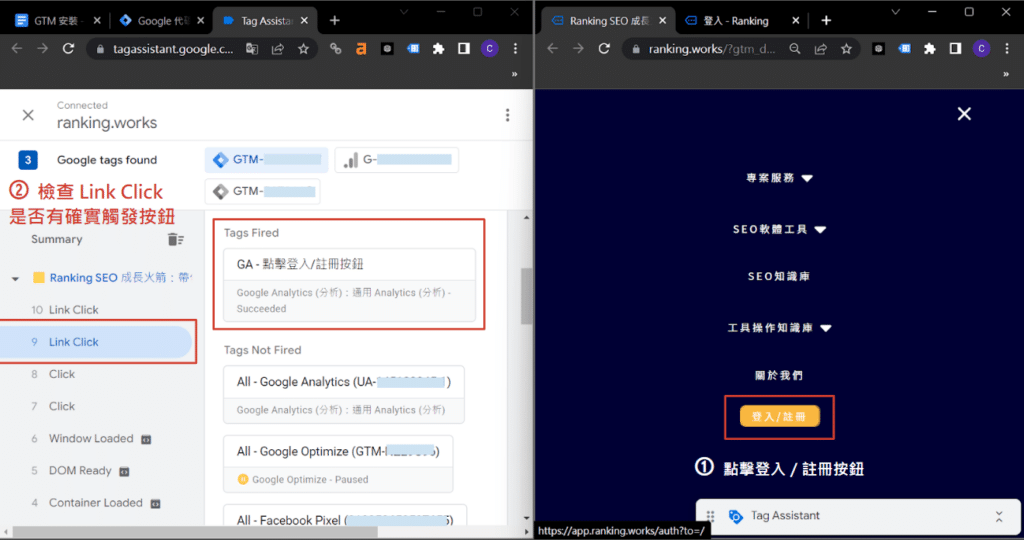The height and width of the screenshot is (540, 1024).
Task: Bookmark the ranking.works page with the star
Action: [x=846, y=48]
